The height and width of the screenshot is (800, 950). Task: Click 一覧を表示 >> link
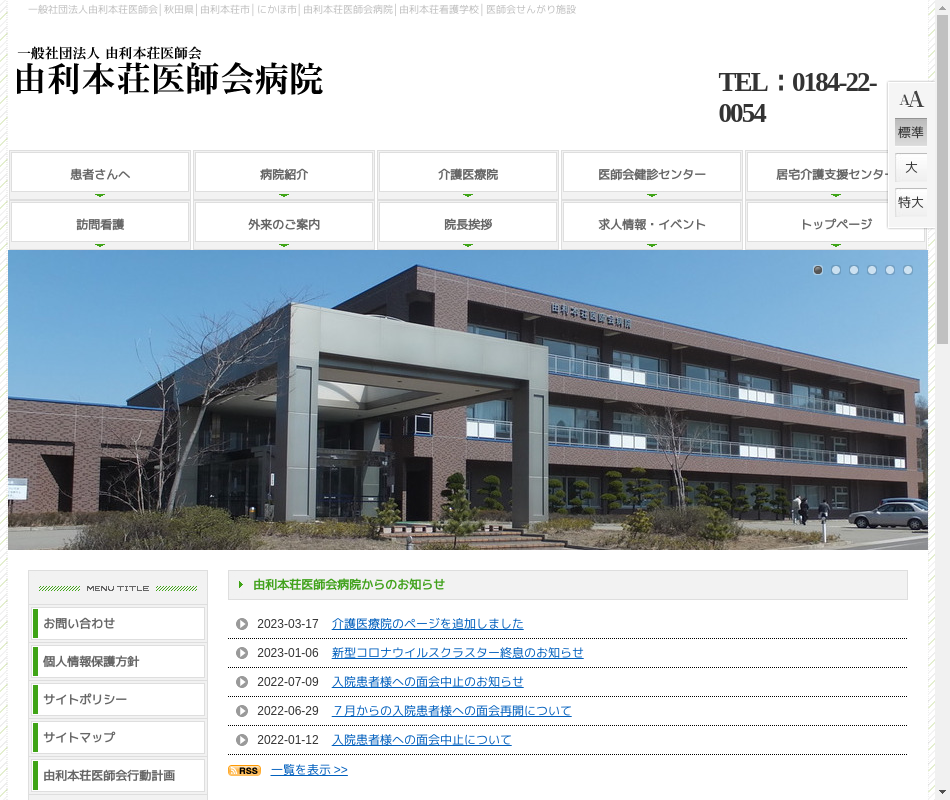[309, 770]
